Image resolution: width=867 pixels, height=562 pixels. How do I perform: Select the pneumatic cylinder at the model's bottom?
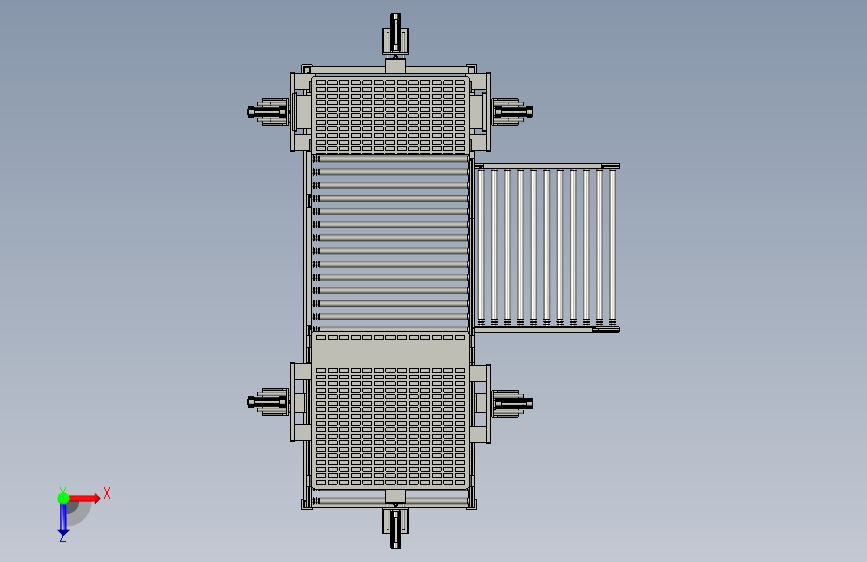point(395,528)
